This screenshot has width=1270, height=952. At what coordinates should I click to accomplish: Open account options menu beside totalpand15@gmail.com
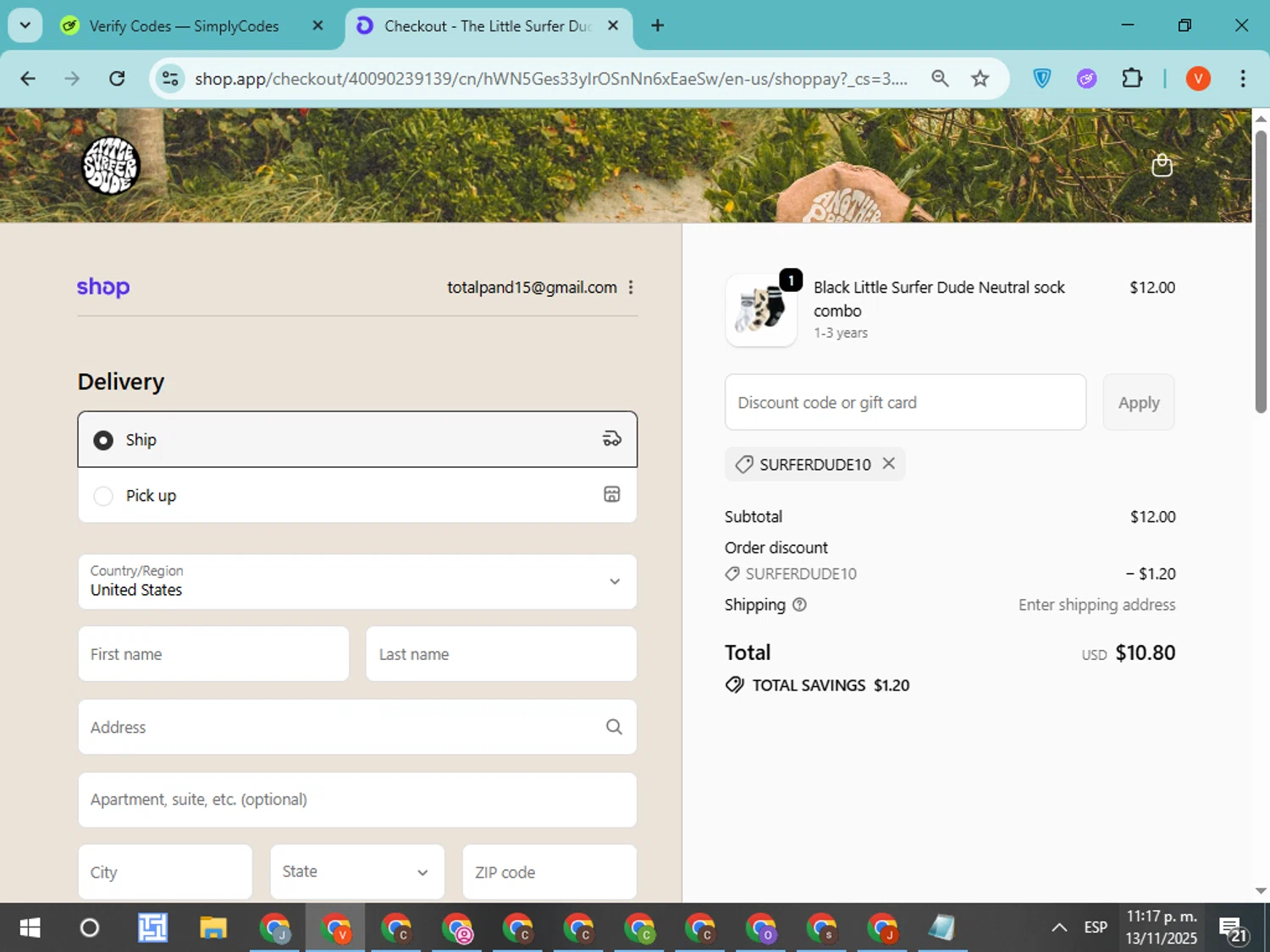(631, 288)
